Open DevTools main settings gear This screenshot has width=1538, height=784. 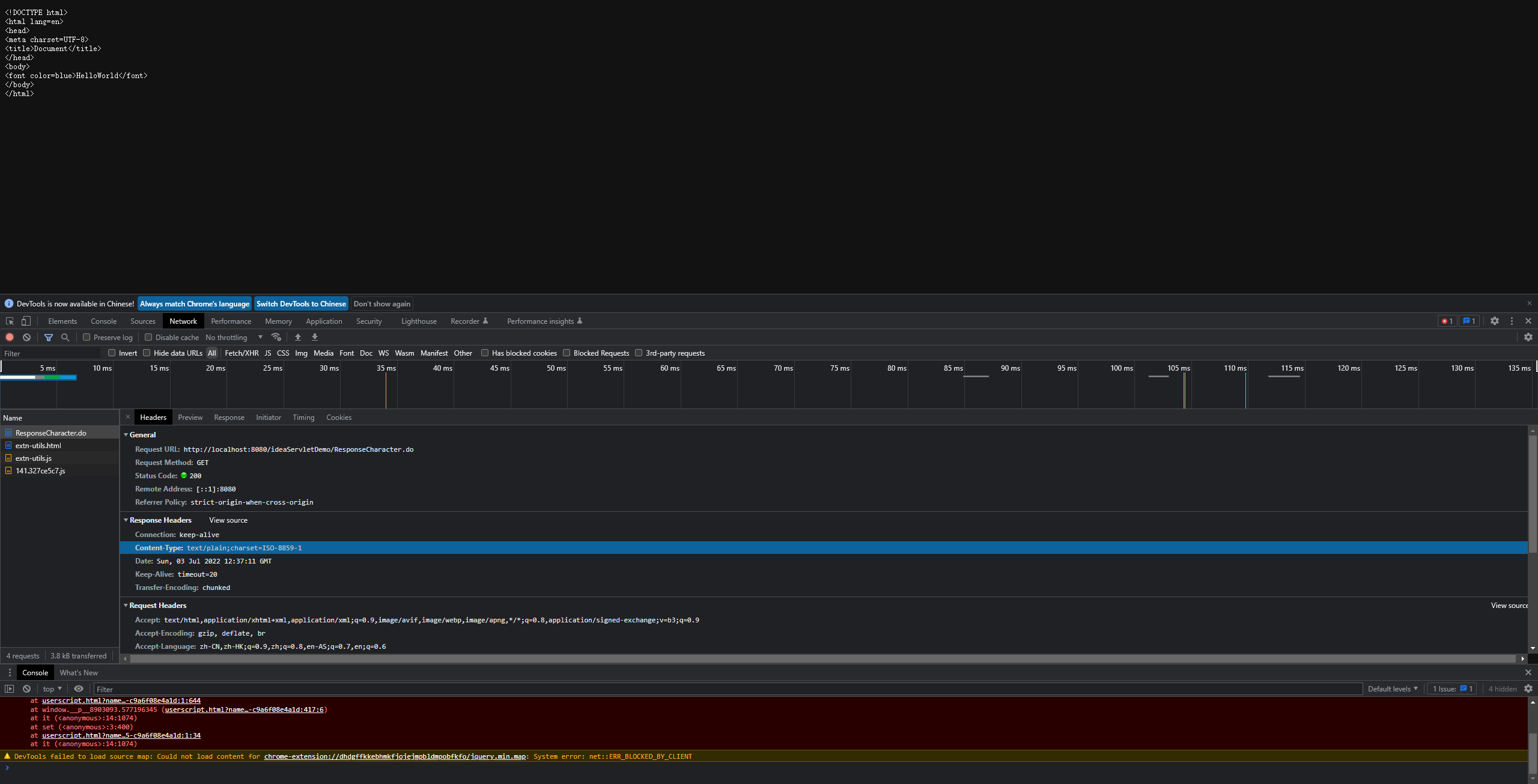(1495, 321)
